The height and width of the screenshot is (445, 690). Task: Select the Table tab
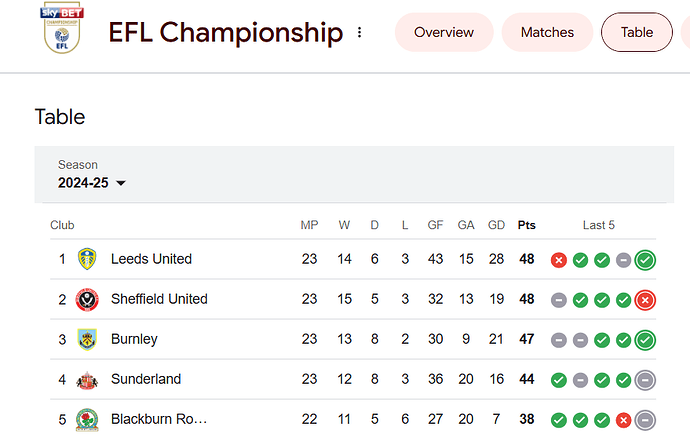pos(637,32)
